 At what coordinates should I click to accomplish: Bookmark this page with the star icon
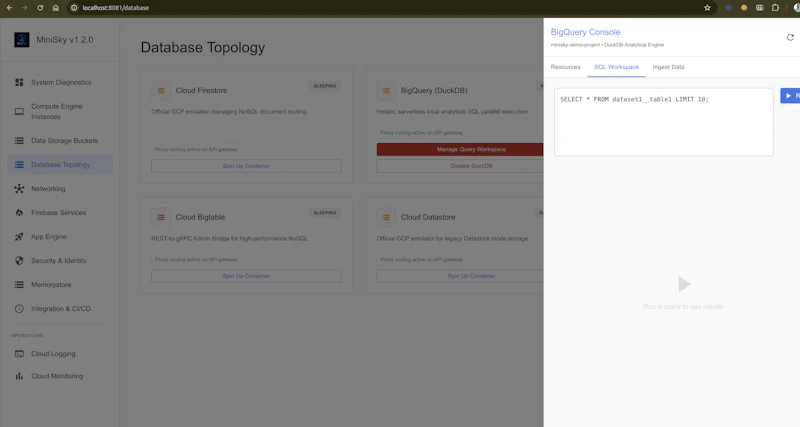tap(707, 8)
